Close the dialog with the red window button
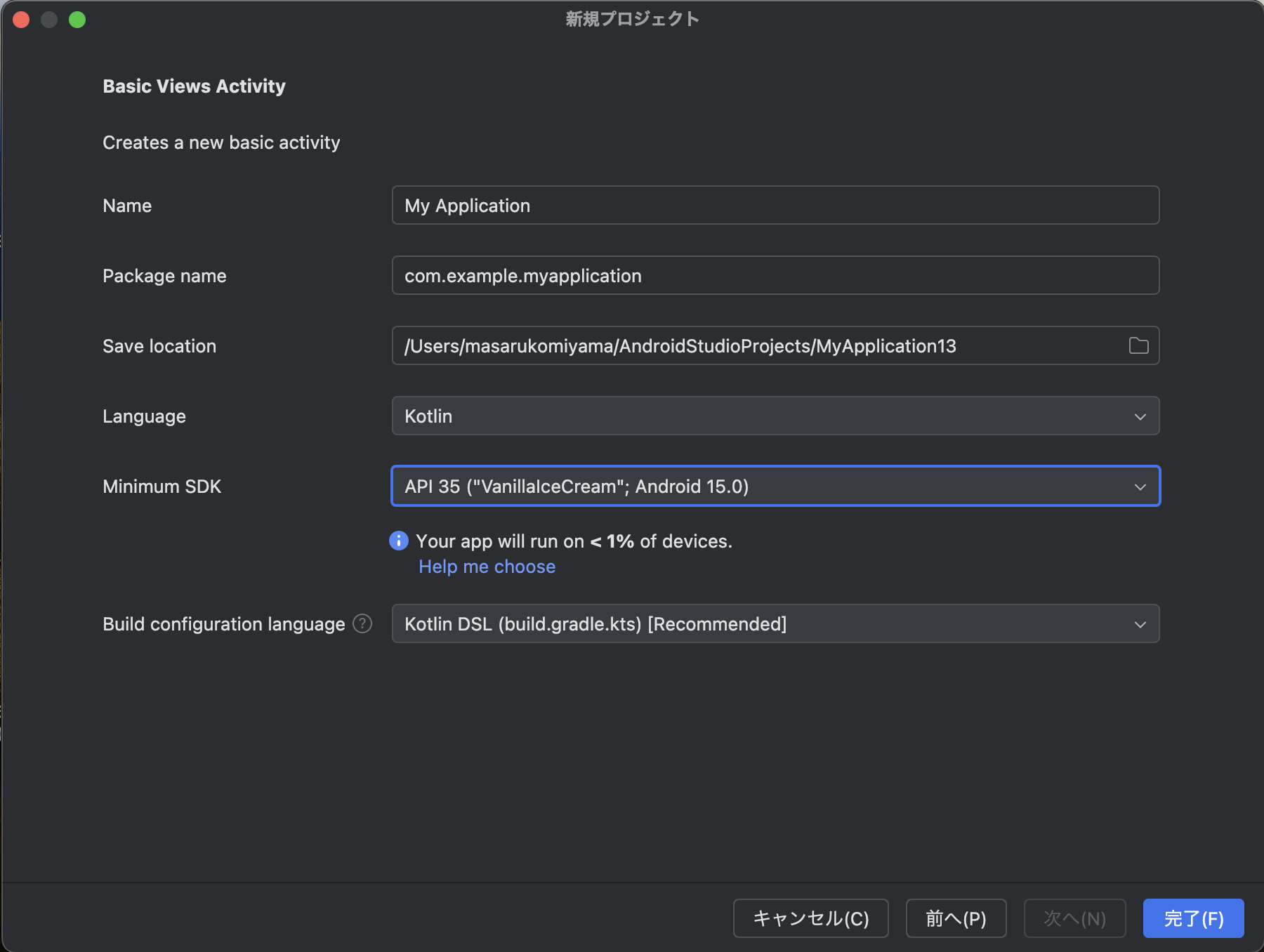The width and height of the screenshot is (1264, 952). (x=21, y=20)
